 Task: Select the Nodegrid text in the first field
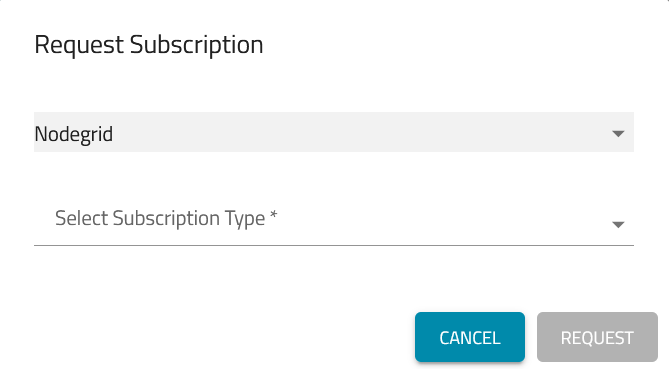coord(74,134)
